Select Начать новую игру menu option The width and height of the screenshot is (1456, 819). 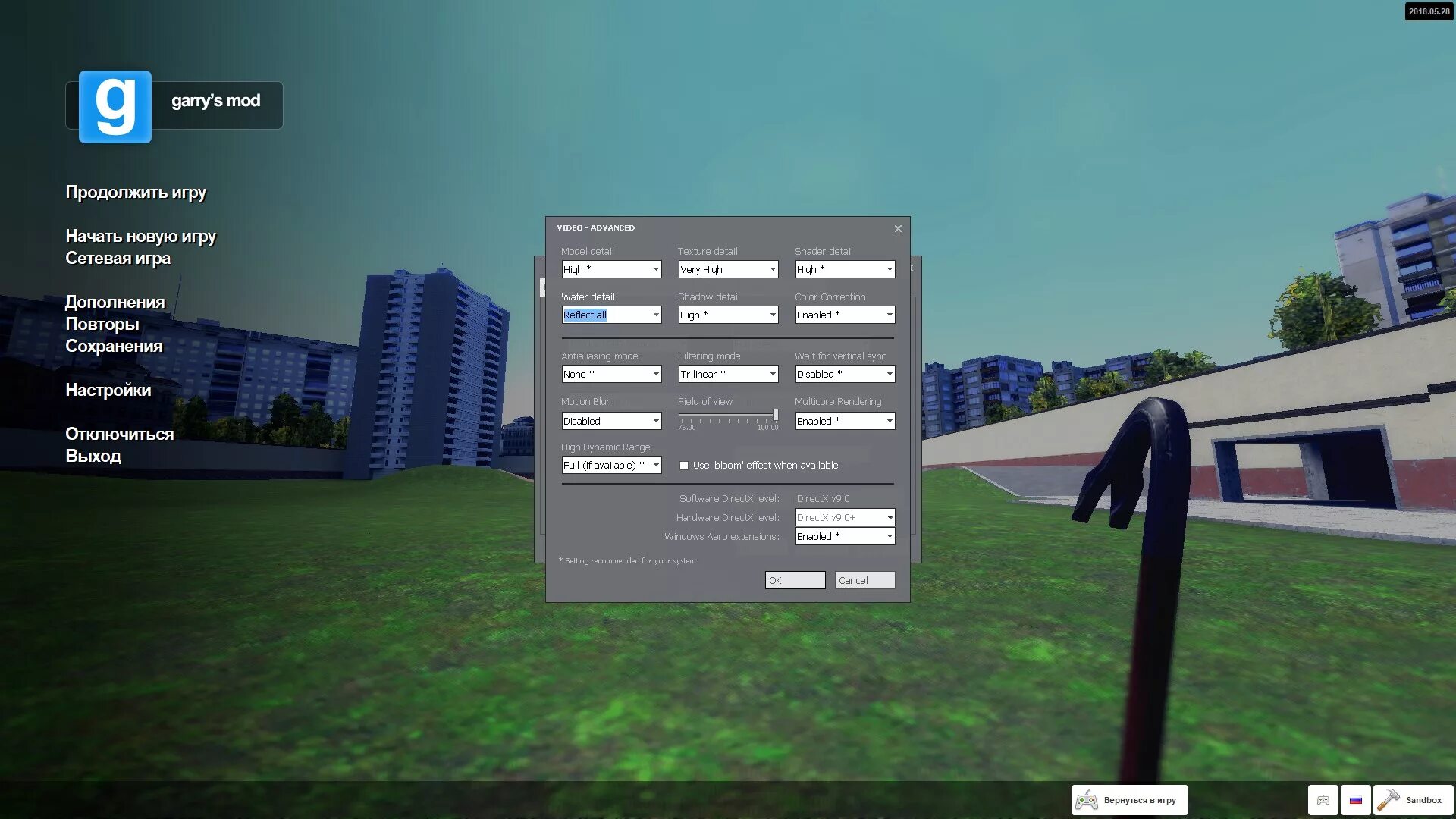coord(141,235)
